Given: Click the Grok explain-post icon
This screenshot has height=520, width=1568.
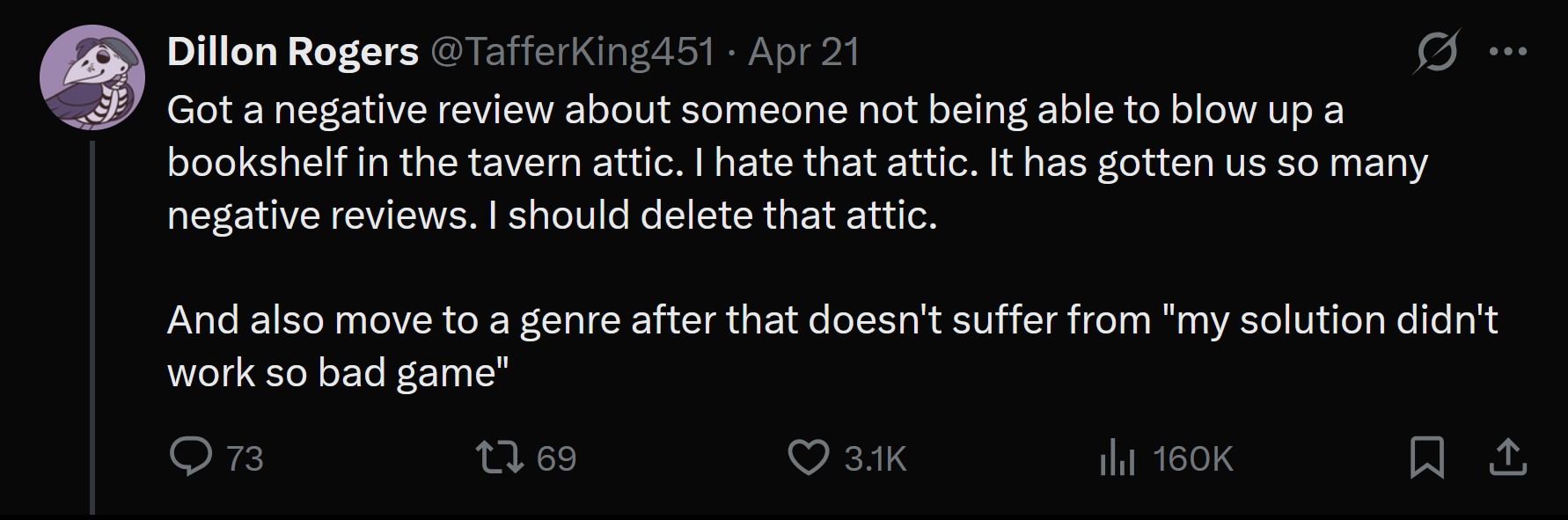Looking at the screenshot, I should (x=1436, y=52).
